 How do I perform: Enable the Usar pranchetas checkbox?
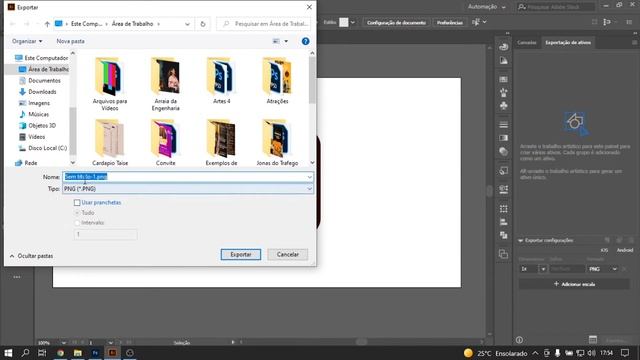(x=77, y=202)
